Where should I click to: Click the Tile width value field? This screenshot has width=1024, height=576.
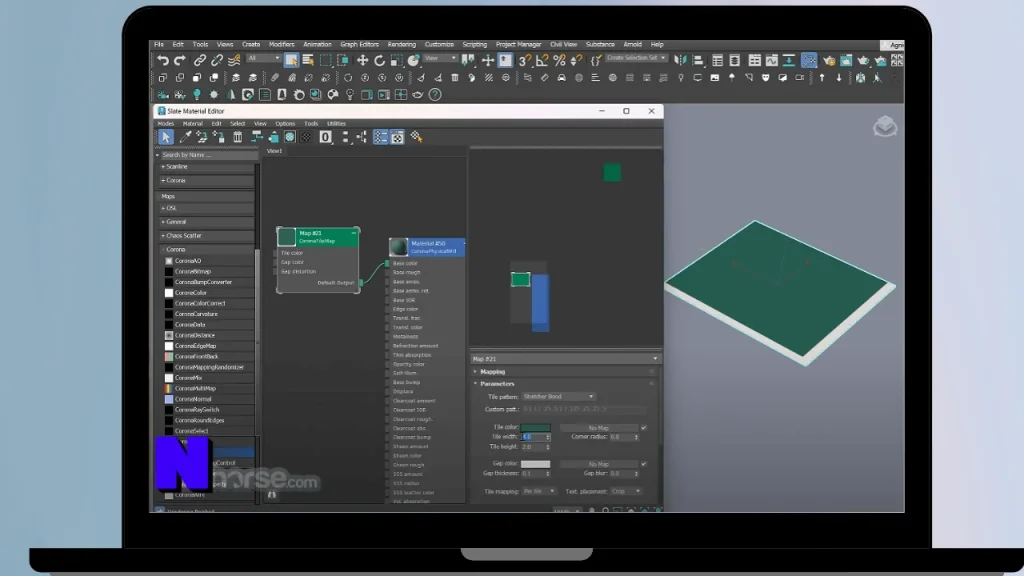point(533,437)
